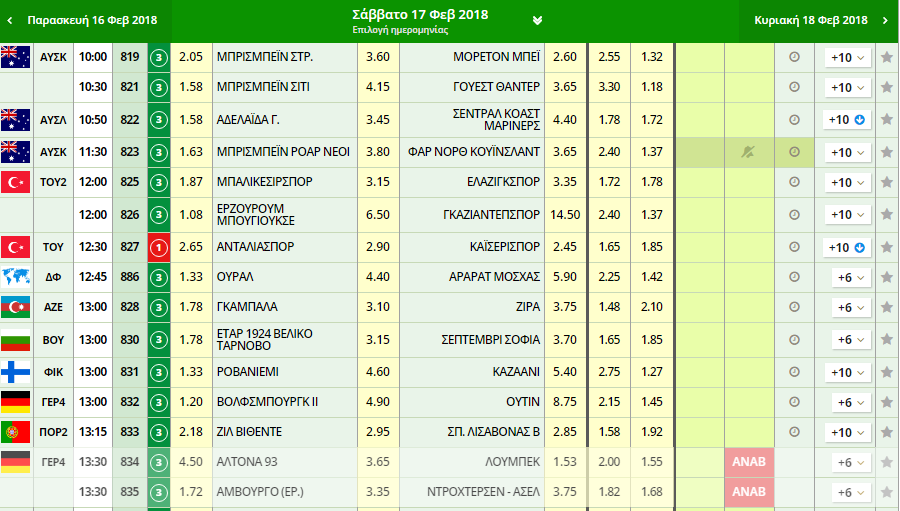
Task: Click the green circle 3 badge, row 822
Action: click(159, 120)
